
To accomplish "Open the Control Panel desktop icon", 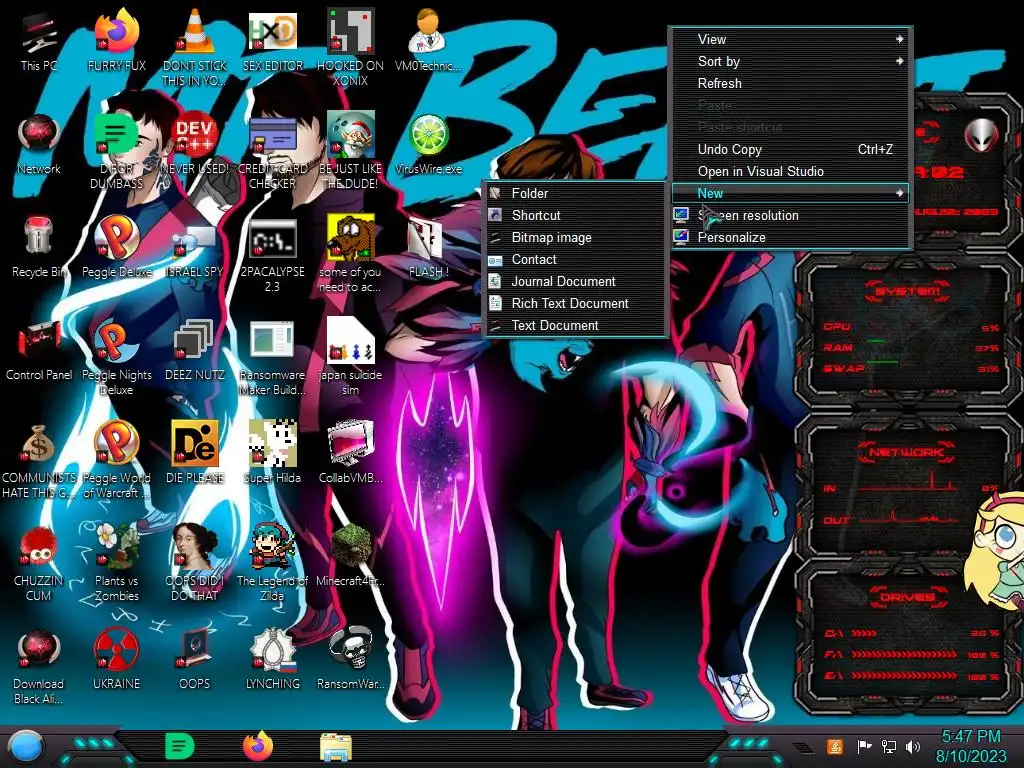I will [39, 351].
